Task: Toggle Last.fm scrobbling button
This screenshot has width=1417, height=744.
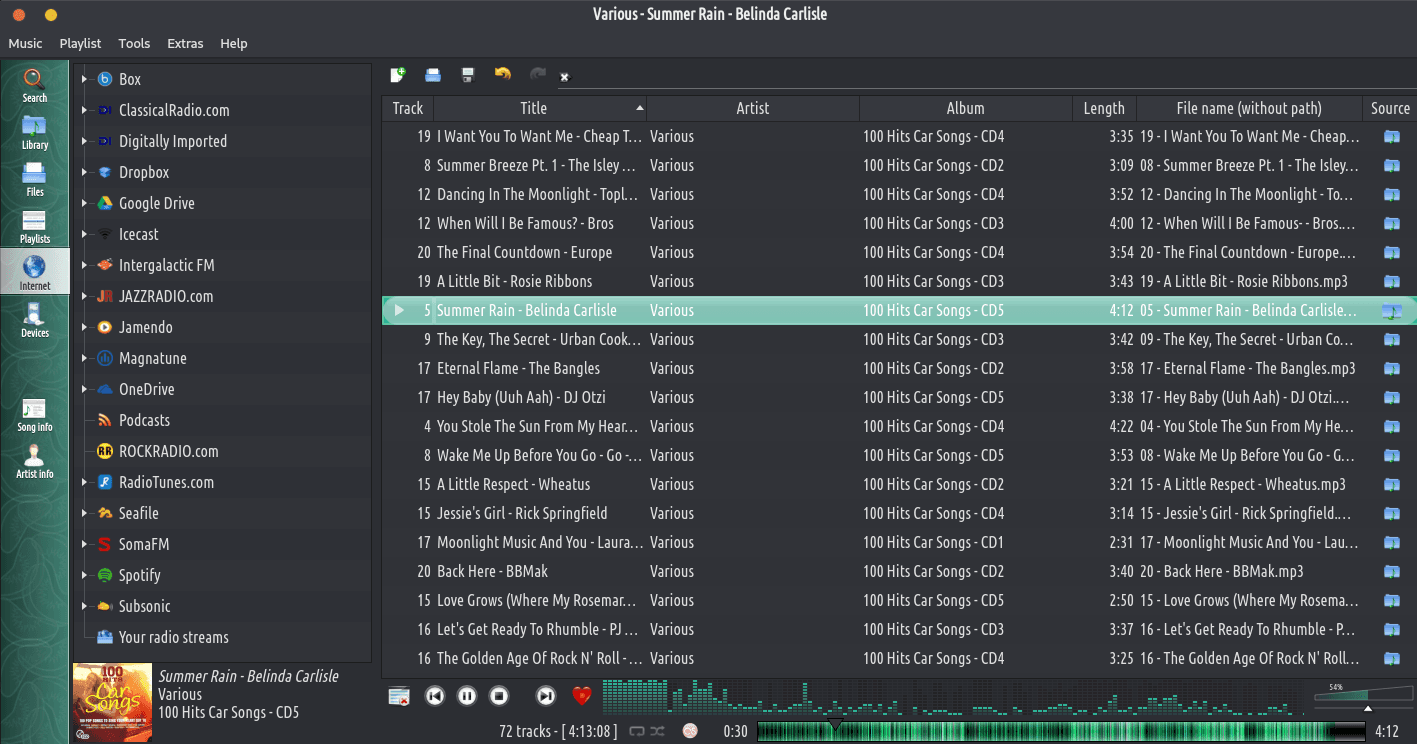Action: (x=690, y=731)
